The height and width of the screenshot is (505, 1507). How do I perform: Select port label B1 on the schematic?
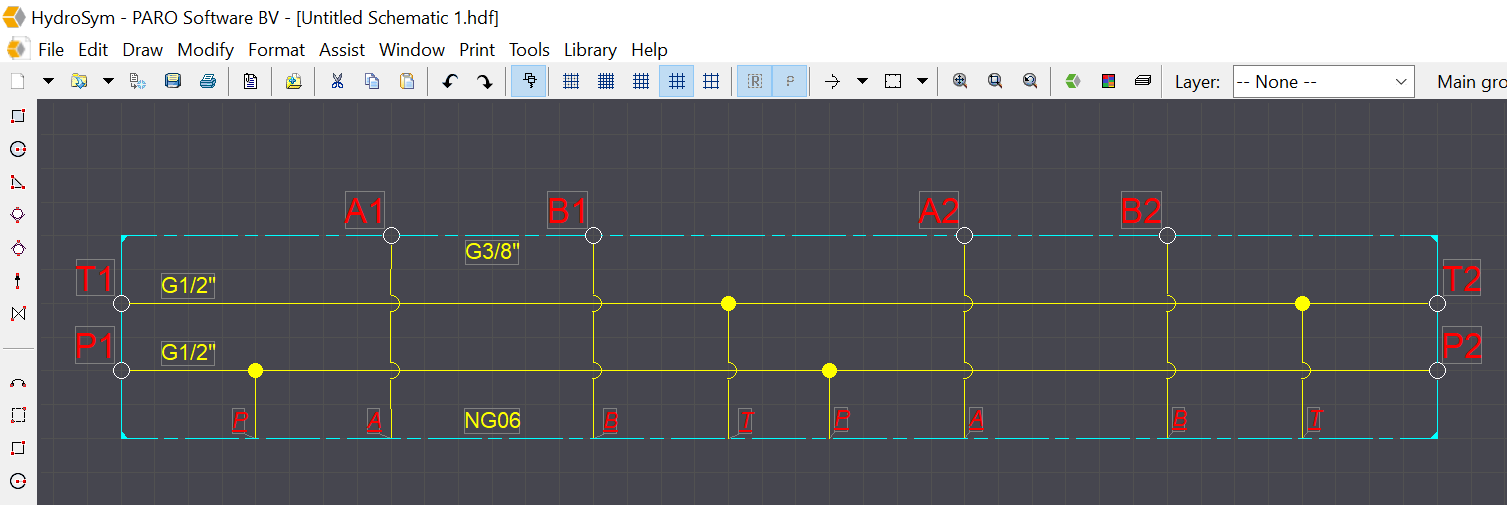click(x=568, y=210)
